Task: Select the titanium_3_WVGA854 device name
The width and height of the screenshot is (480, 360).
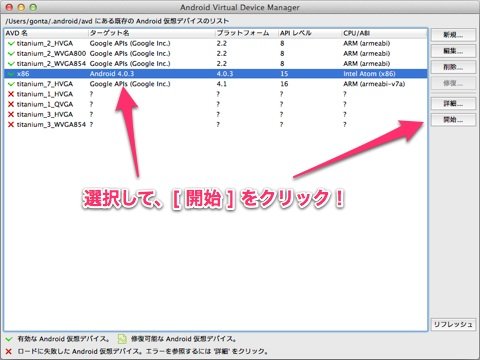Action: point(51,125)
